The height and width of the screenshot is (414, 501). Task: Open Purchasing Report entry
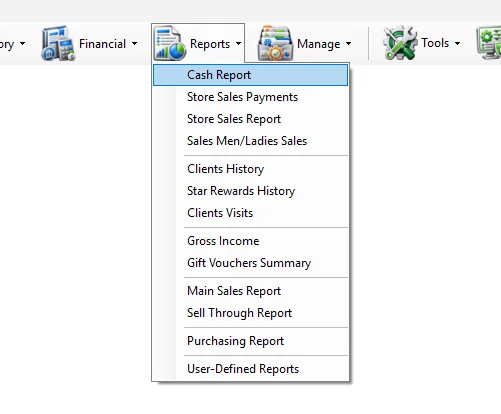250,341
